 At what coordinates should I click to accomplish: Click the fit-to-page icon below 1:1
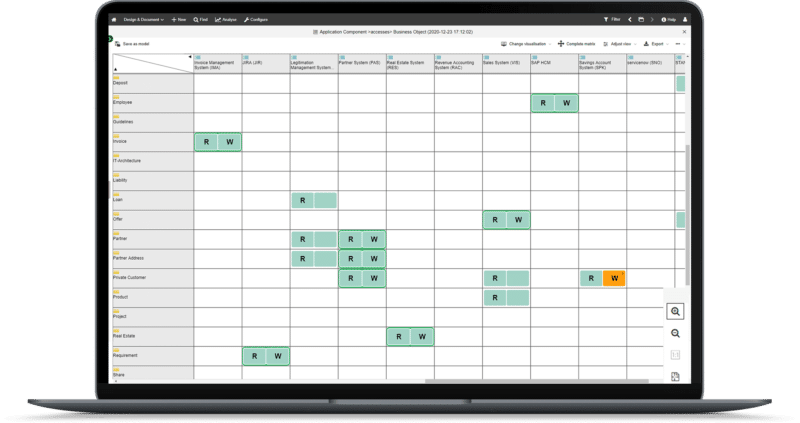coord(676,376)
